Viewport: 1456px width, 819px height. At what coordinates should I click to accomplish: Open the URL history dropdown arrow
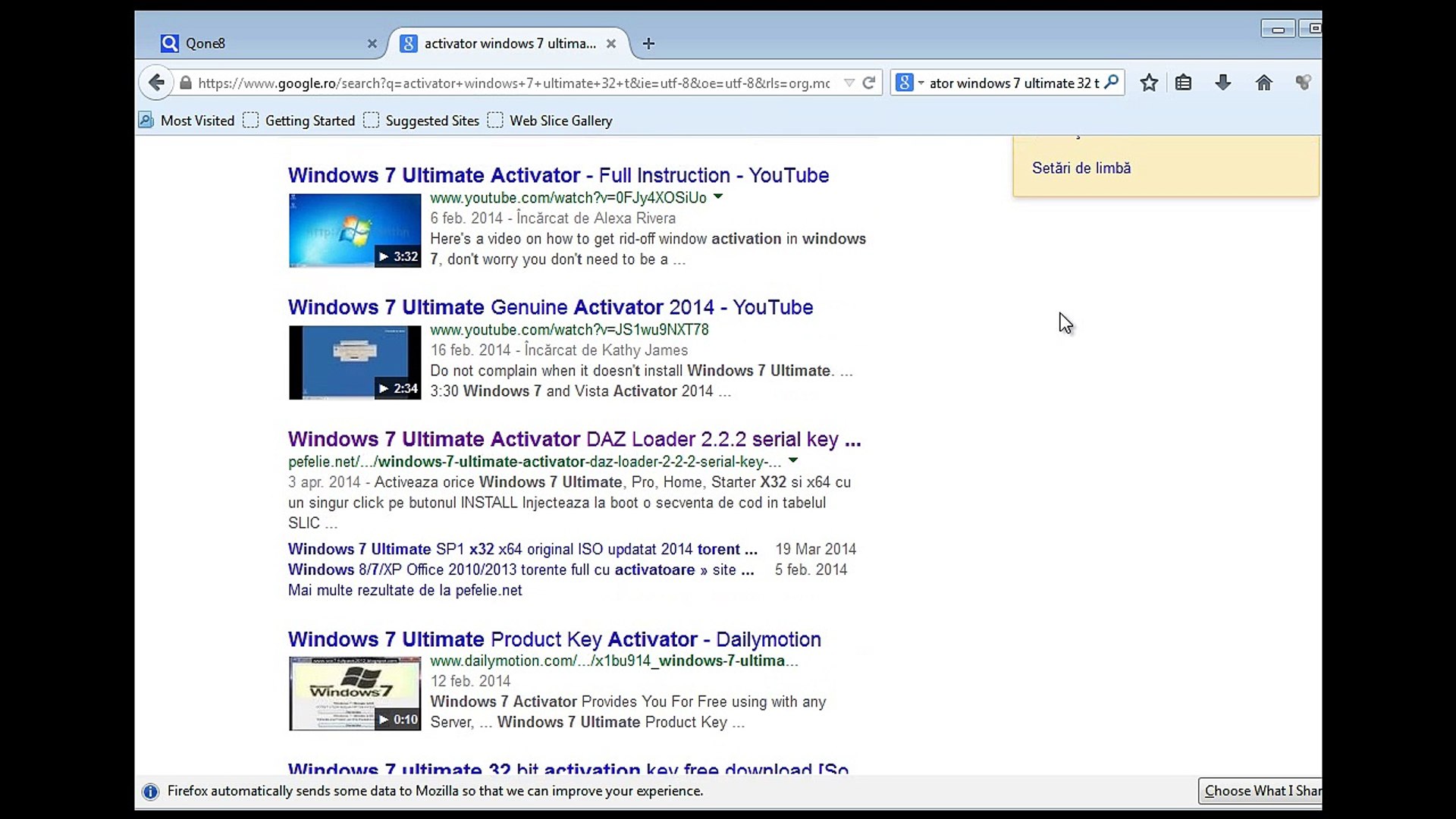849,83
